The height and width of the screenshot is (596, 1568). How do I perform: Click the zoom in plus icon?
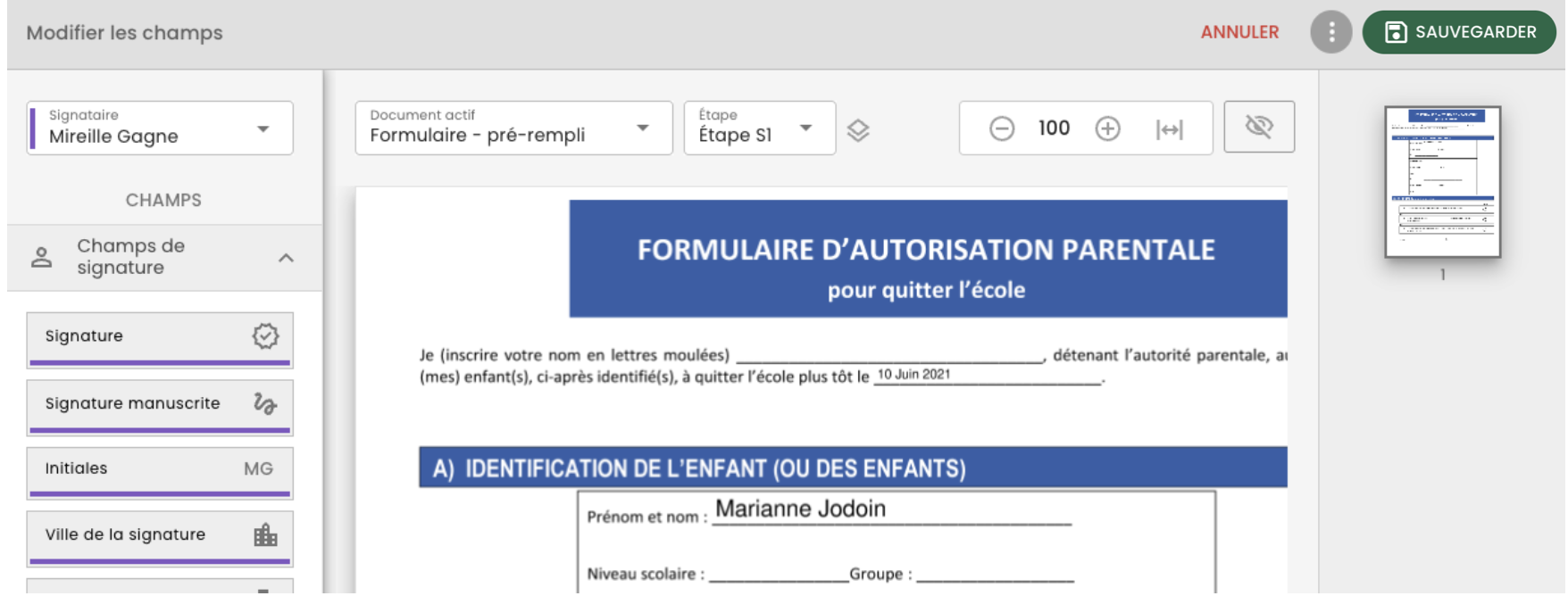(1107, 128)
